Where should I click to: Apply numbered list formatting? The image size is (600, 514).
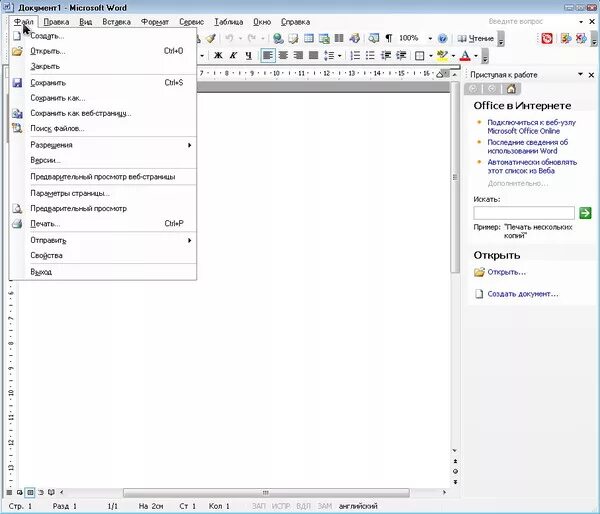click(355, 56)
